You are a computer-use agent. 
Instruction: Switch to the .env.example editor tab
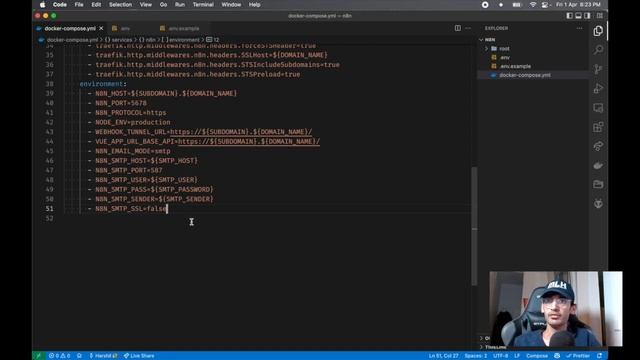(184, 28)
